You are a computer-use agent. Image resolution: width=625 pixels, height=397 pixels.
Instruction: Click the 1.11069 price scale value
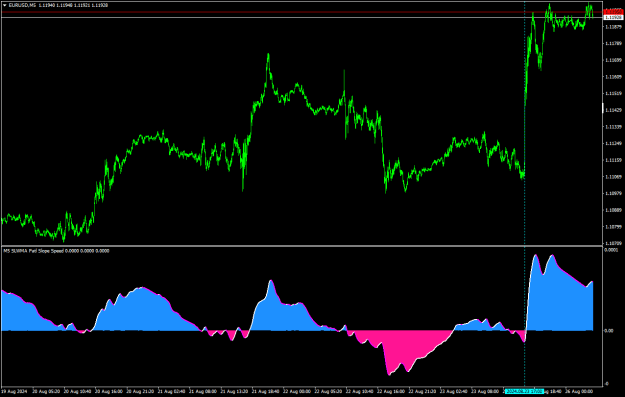click(613, 177)
